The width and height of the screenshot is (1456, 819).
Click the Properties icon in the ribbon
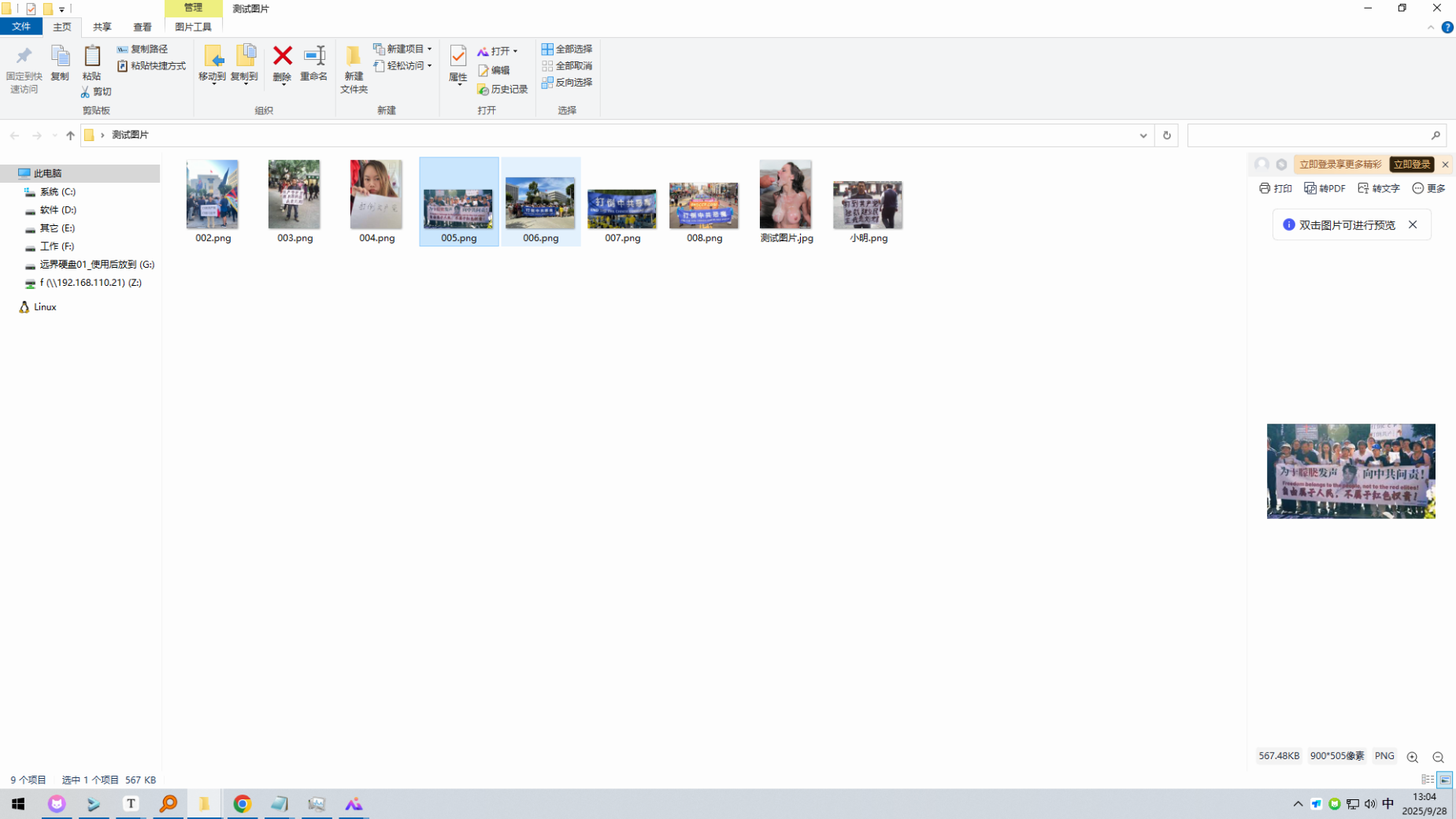click(x=458, y=63)
